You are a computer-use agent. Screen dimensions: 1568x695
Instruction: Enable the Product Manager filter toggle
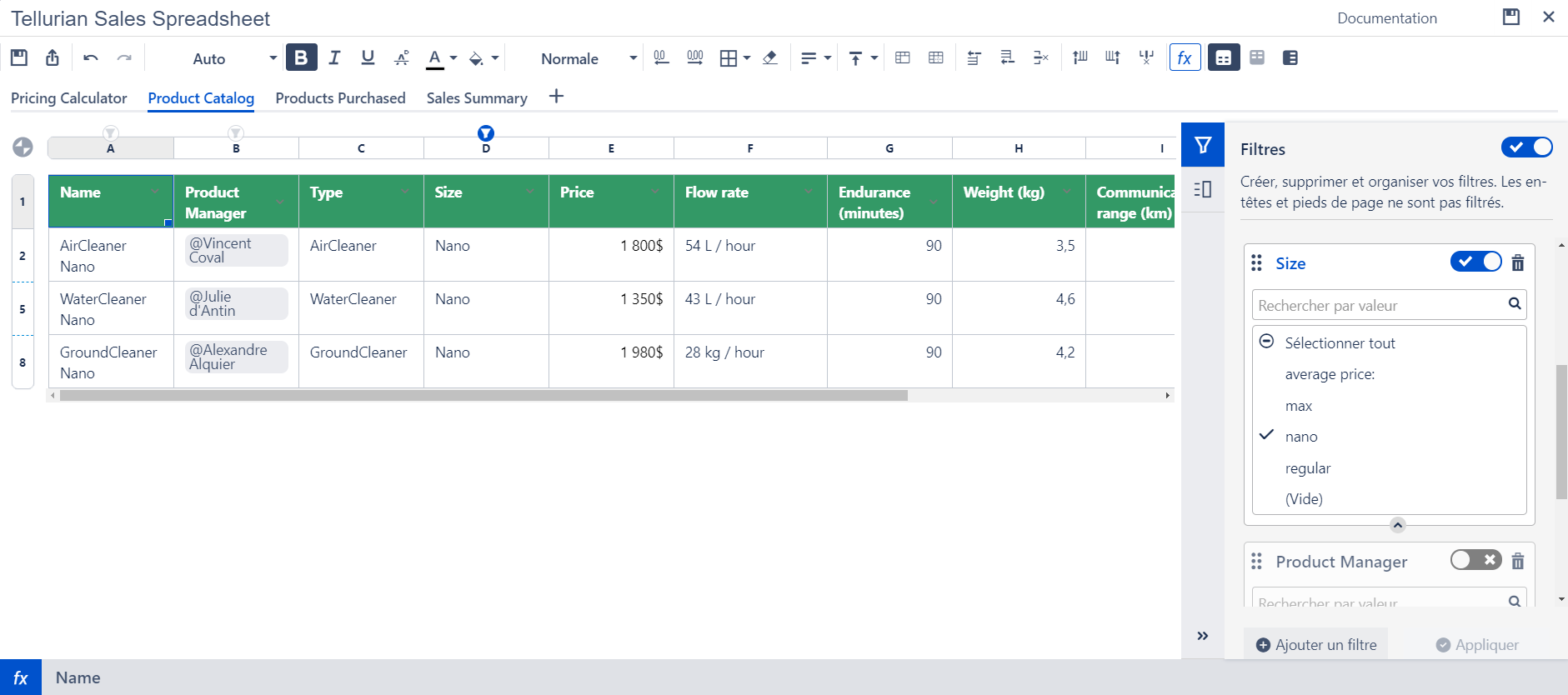pos(1475,560)
